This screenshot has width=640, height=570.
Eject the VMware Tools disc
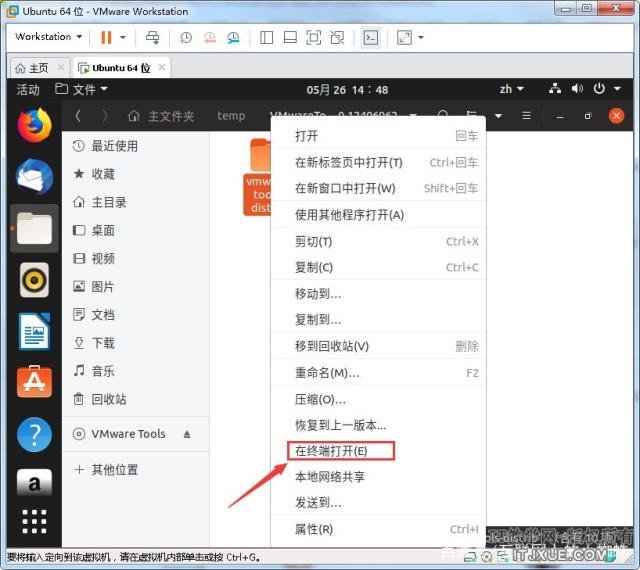click(187, 435)
